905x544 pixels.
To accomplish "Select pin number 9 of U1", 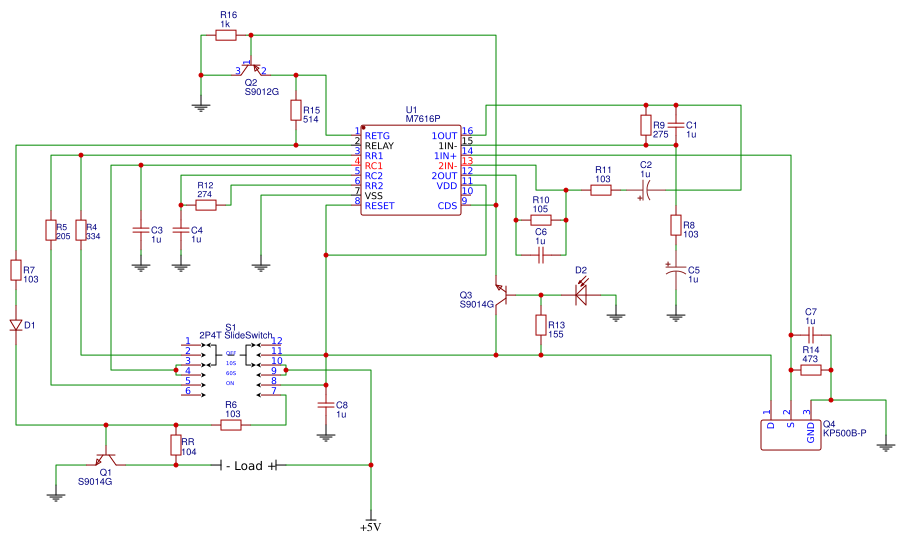I will tap(464, 200).
